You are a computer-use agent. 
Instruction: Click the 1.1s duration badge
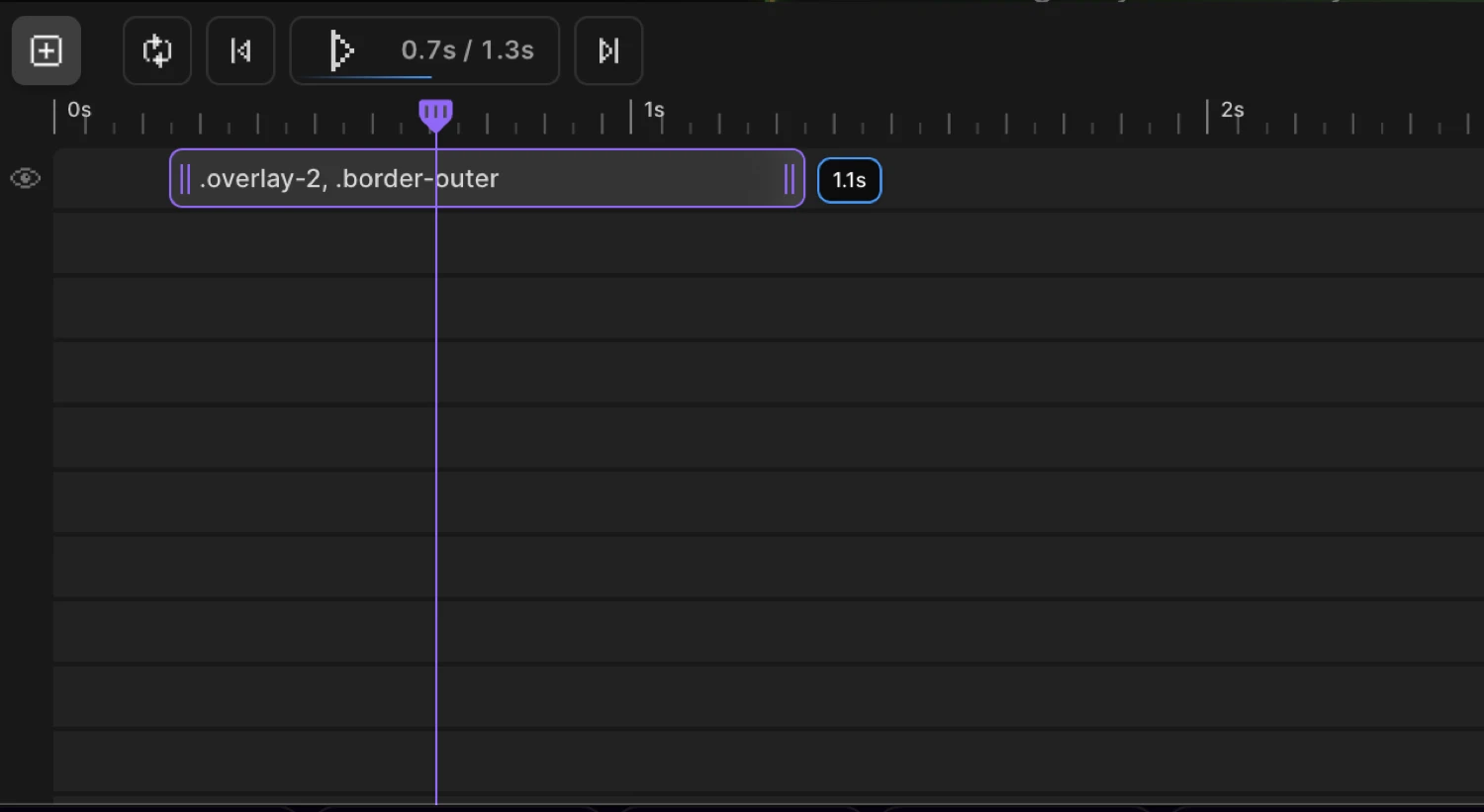(x=849, y=180)
